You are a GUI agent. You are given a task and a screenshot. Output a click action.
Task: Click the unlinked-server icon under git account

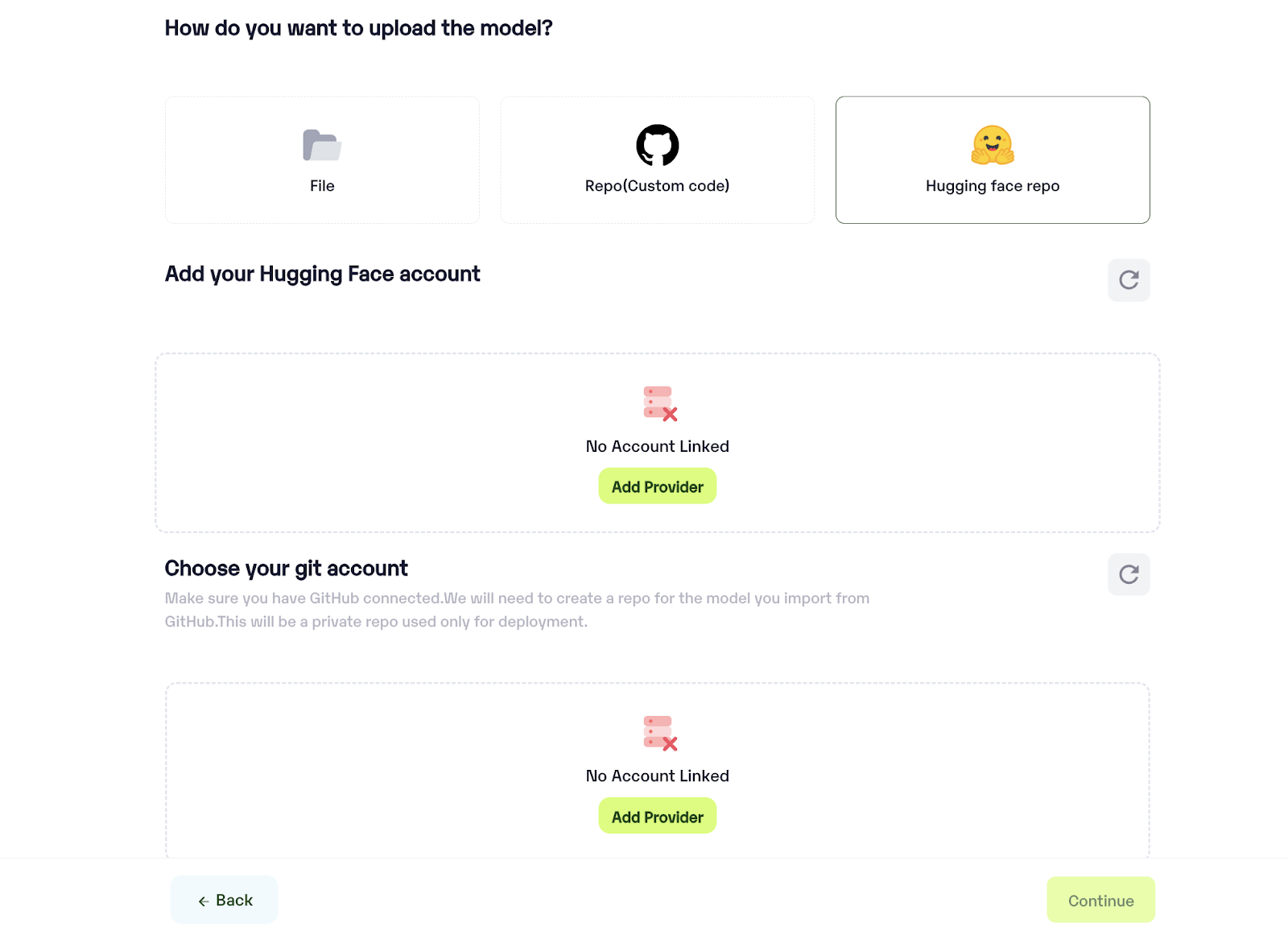(659, 733)
